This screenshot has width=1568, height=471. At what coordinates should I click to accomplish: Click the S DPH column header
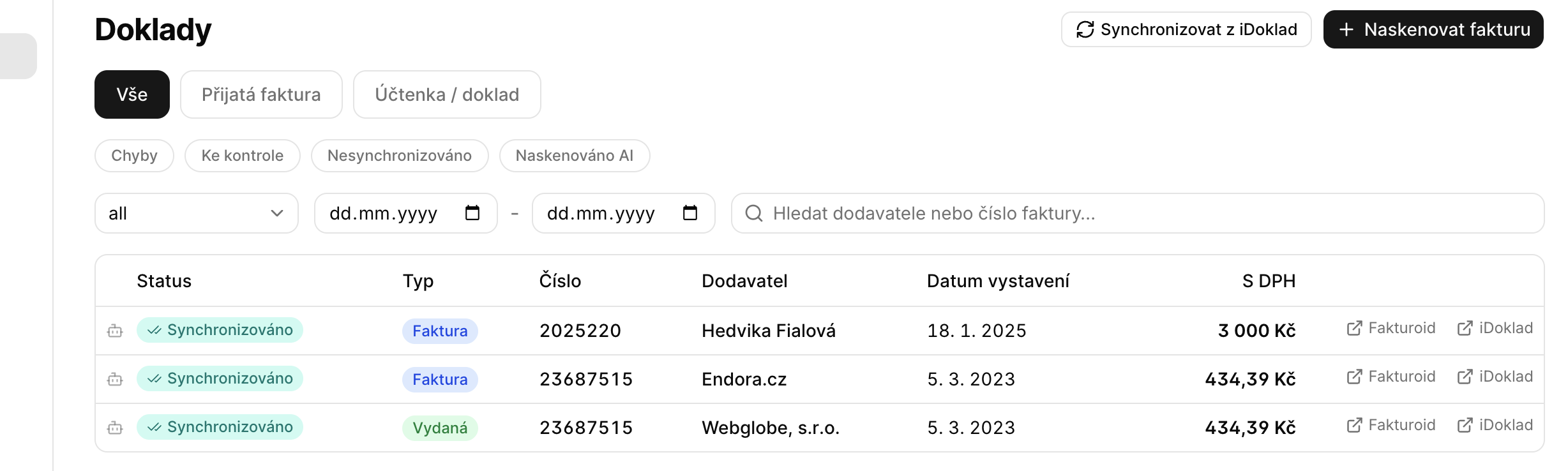(1269, 281)
